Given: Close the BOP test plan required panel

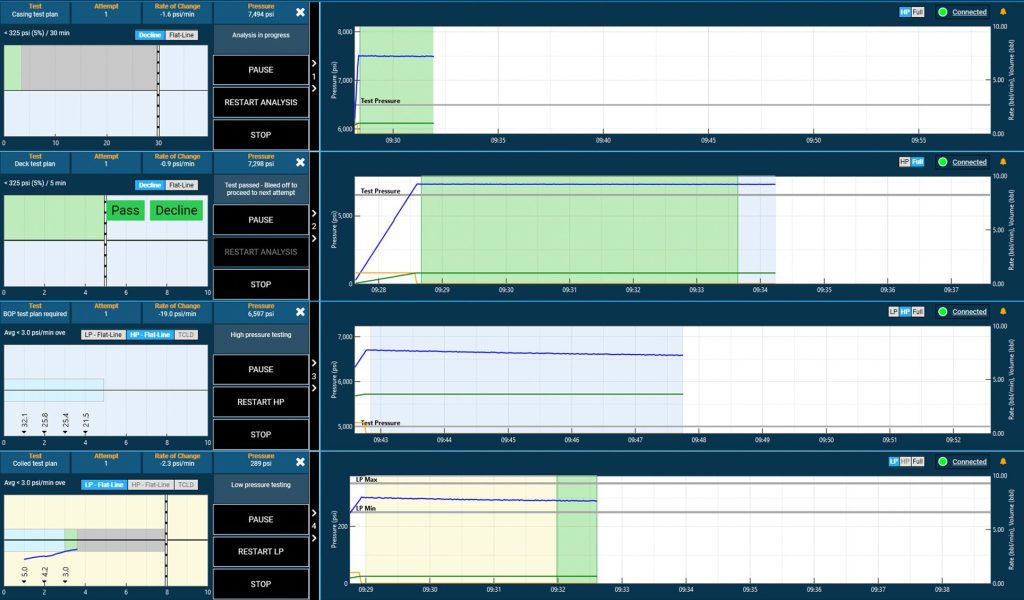Looking at the screenshot, I should (x=300, y=312).
